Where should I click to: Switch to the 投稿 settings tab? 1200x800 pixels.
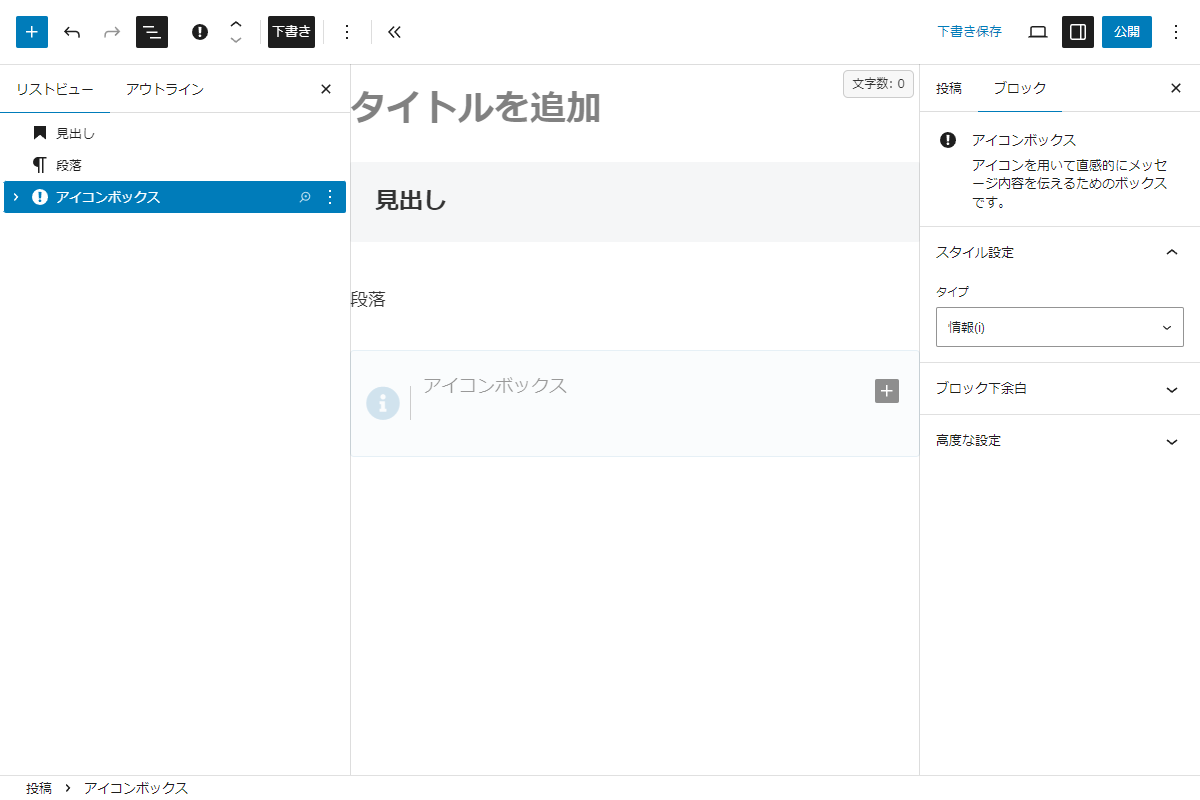pyautogui.click(x=949, y=88)
